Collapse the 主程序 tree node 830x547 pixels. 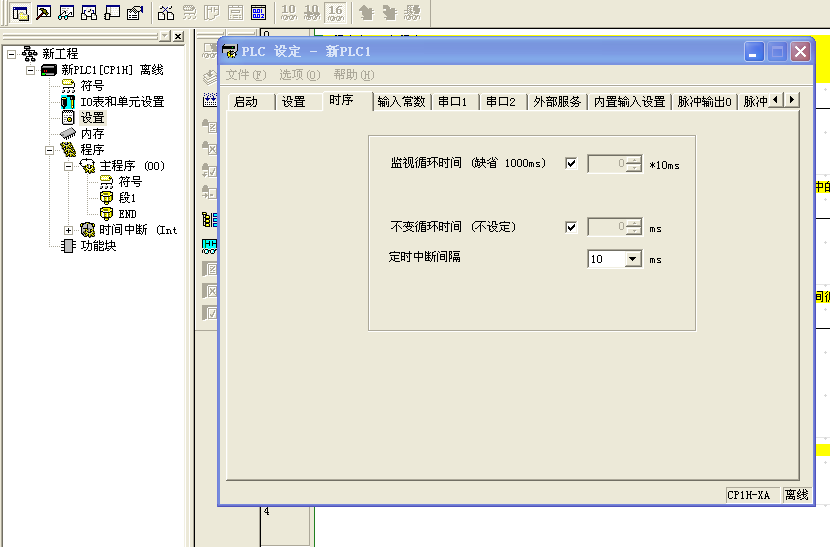69,166
